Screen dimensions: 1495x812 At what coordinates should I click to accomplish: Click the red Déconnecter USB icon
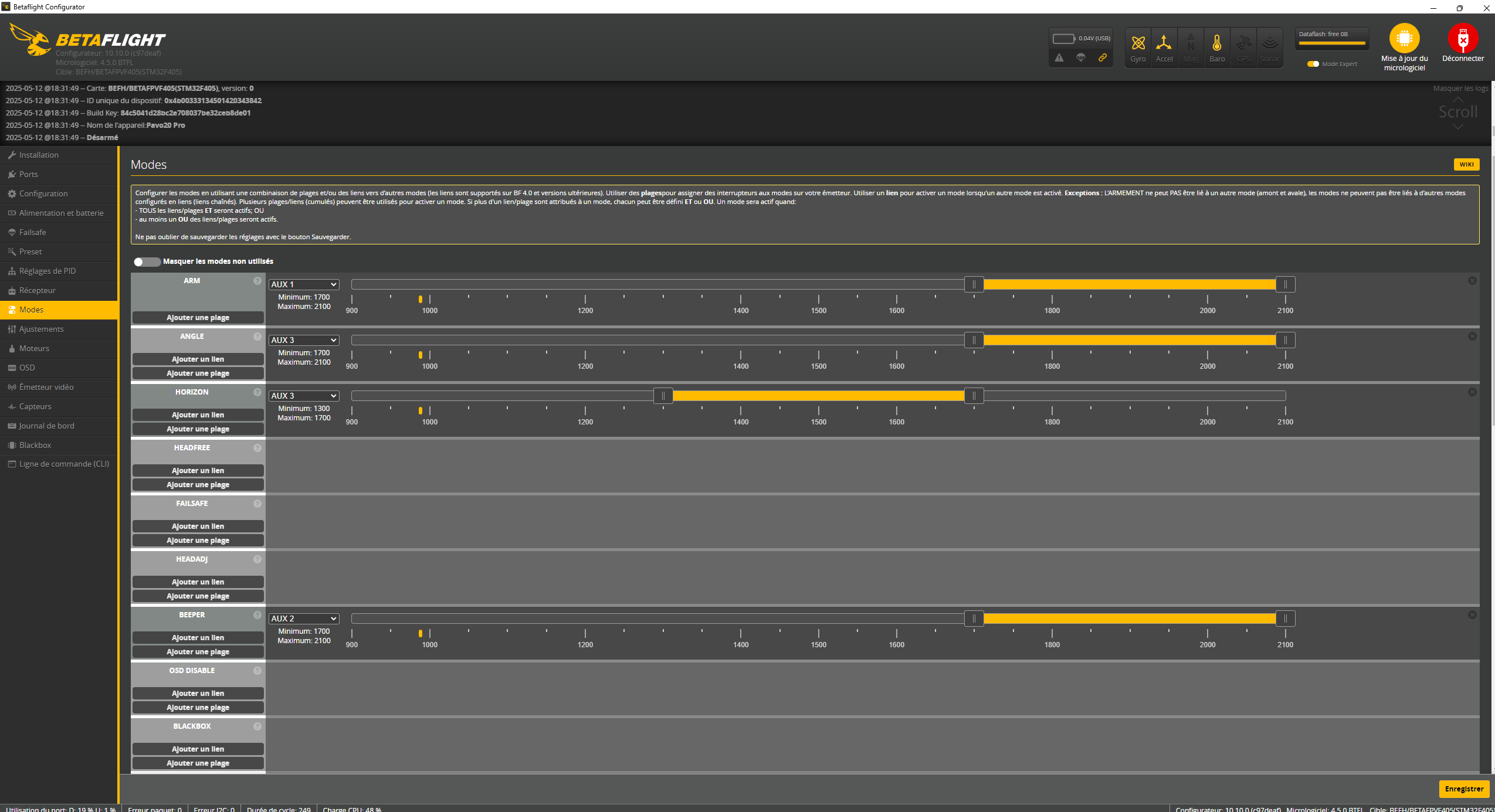(1462, 39)
